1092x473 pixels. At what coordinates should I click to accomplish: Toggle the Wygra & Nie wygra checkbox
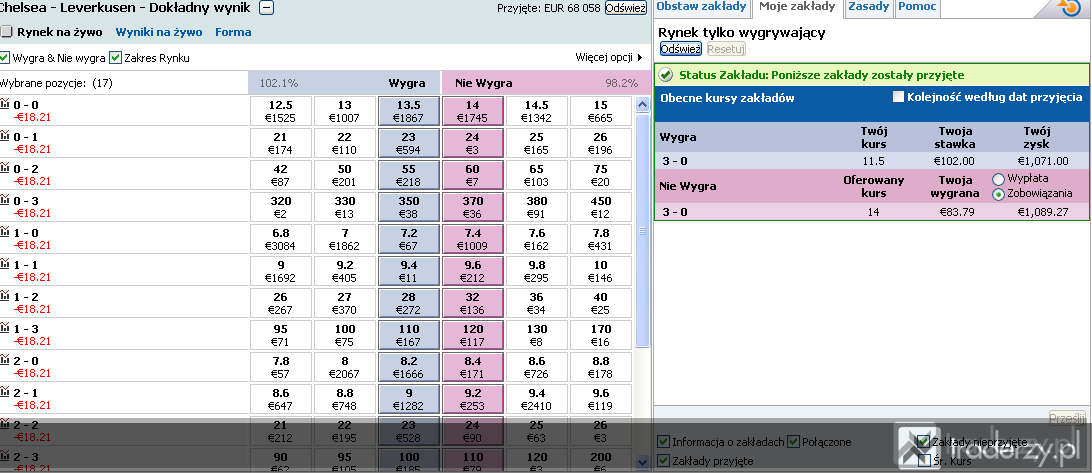pos(5,58)
